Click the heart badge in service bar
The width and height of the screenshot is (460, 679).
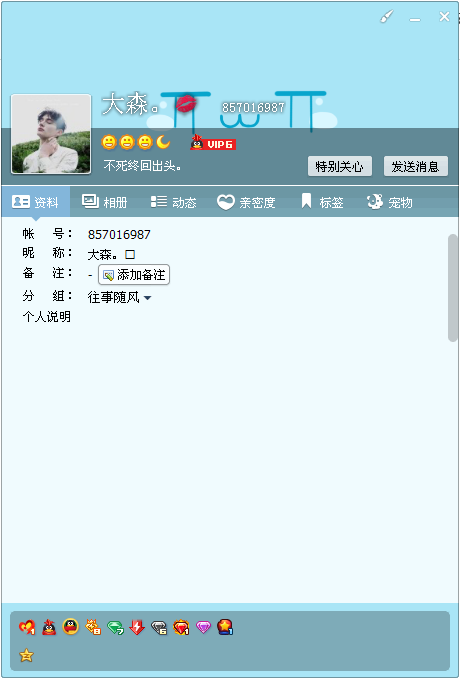[27, 627]
